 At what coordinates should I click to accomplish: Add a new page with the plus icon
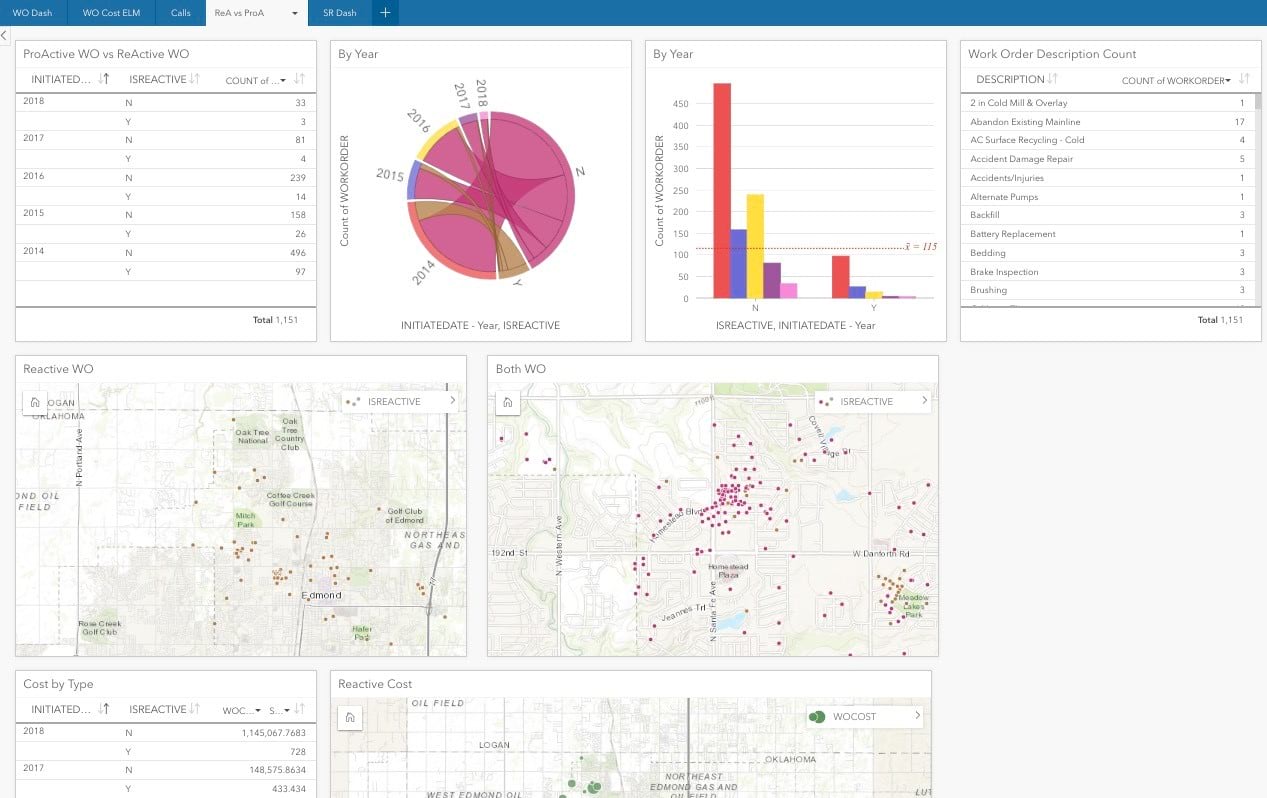385,13
